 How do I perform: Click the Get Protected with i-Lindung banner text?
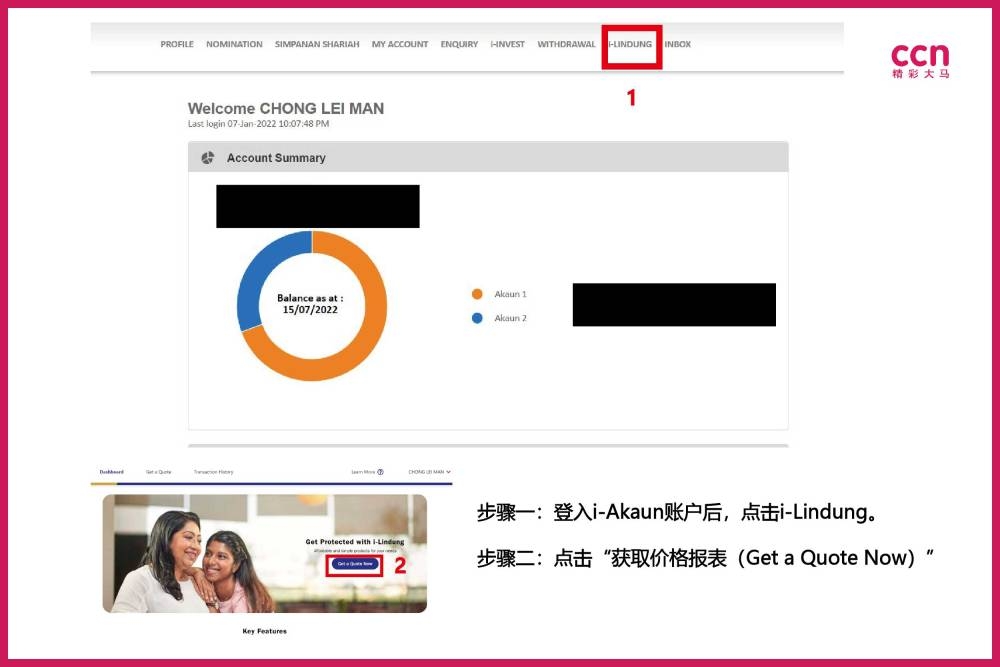click(x=355, y=541)
